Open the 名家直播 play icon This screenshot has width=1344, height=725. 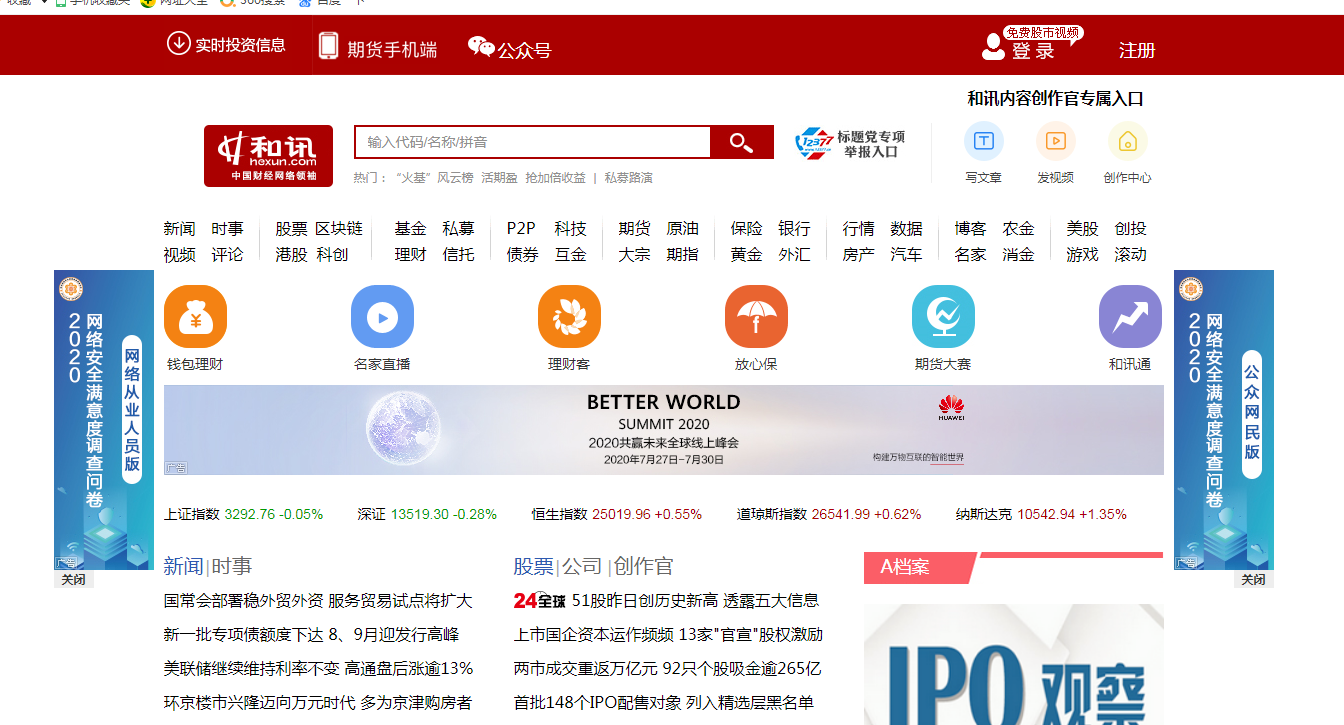[382, 317]
